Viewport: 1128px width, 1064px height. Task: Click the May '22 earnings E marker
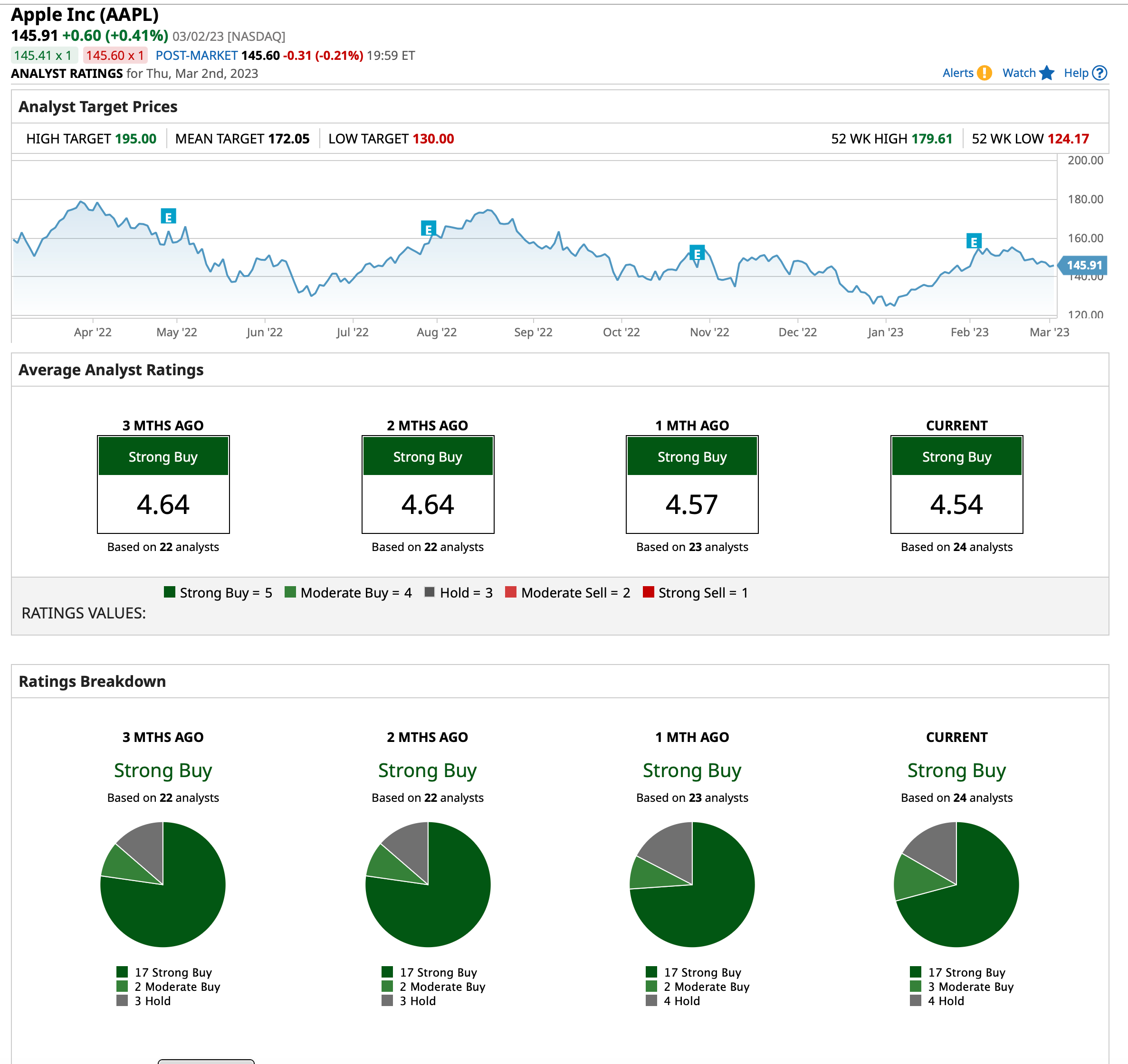[169, 216]
